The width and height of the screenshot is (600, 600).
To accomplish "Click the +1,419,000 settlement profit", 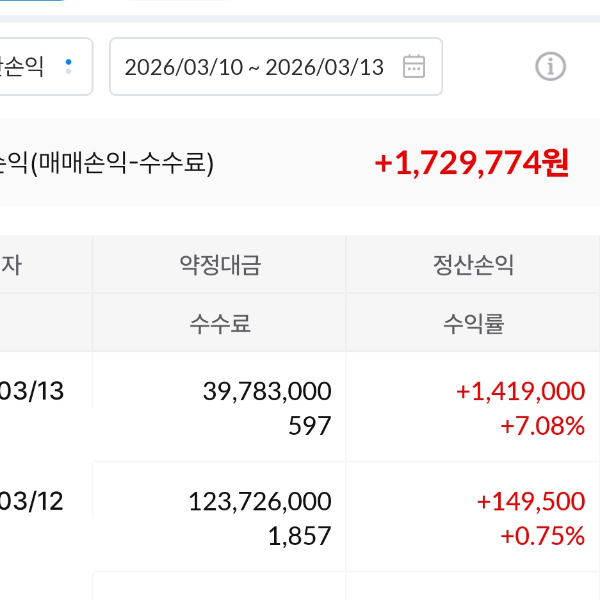I will pyautogui.click(x=520, y=391).
